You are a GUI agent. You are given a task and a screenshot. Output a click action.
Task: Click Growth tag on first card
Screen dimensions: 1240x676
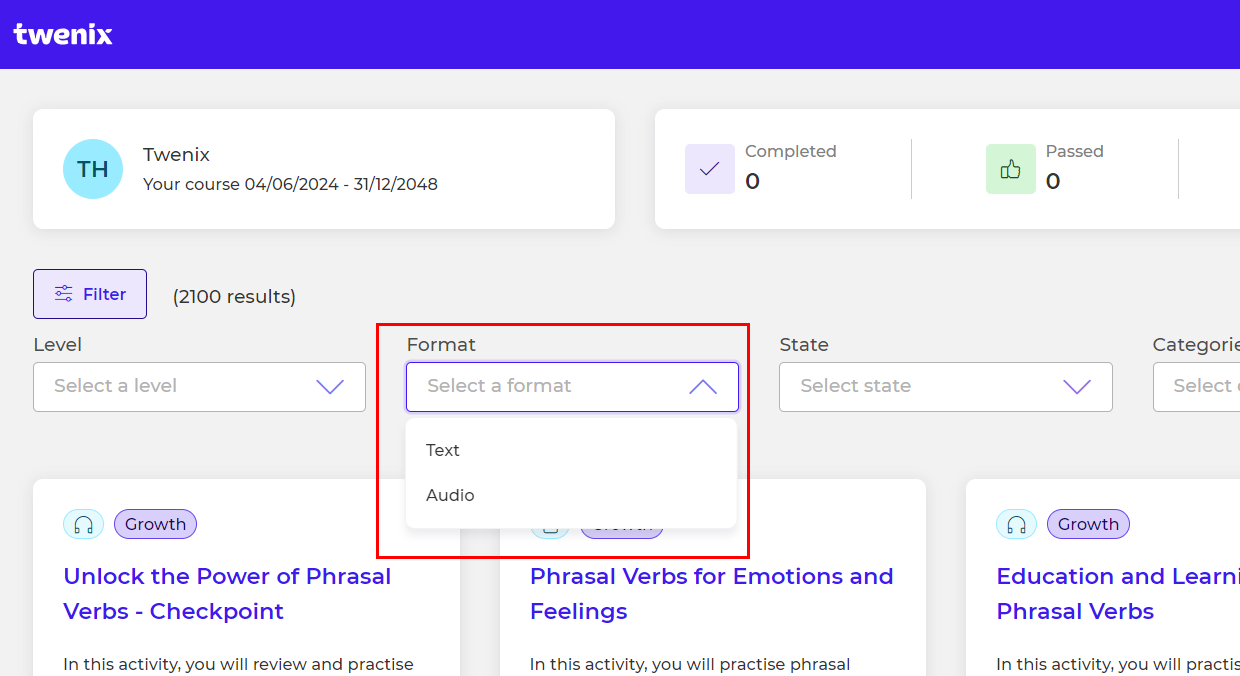click(x=156, y=524)
